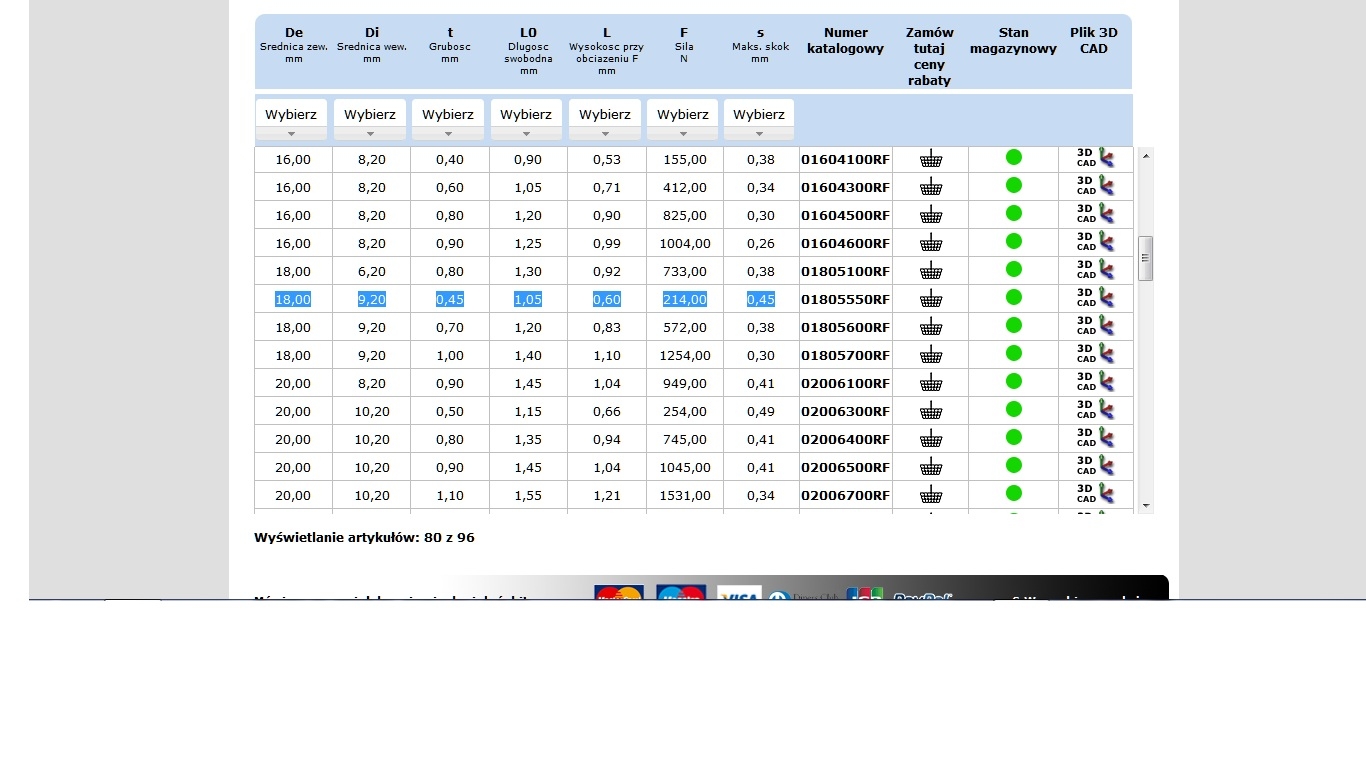Click force value 1004,00

(685, 243)
